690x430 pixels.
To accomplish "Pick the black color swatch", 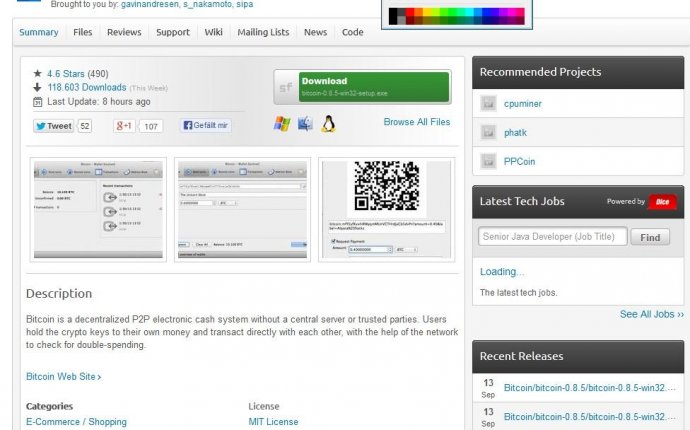I will pos(393,16).
